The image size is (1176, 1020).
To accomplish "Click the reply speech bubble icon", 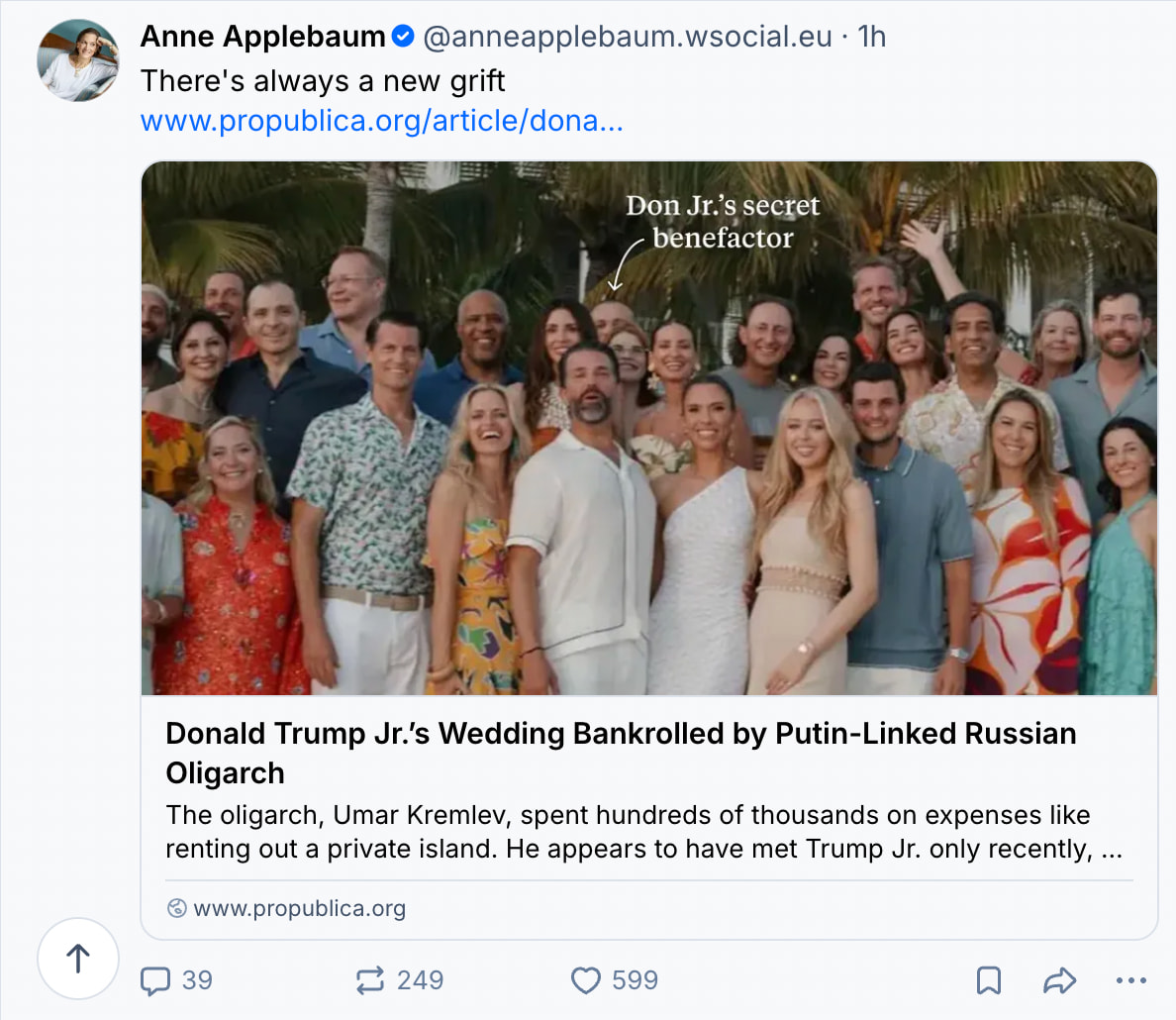I will 155,980.
